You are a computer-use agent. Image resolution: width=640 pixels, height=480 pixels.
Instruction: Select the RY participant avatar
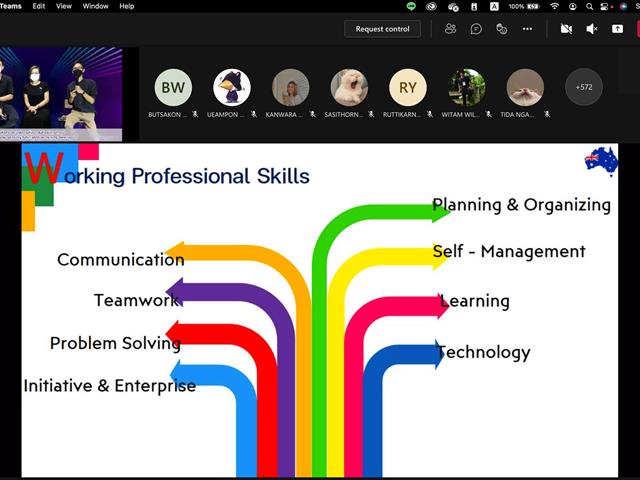pyautogui.click(x=408, y=87)
